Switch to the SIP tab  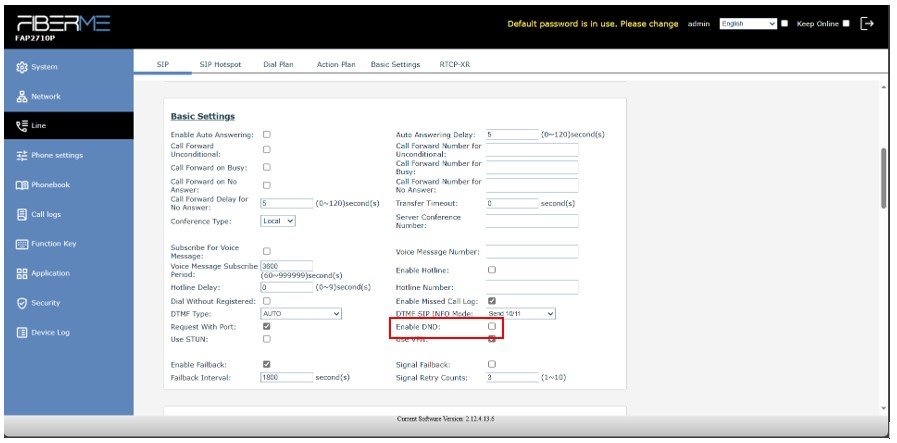point(162,65)
